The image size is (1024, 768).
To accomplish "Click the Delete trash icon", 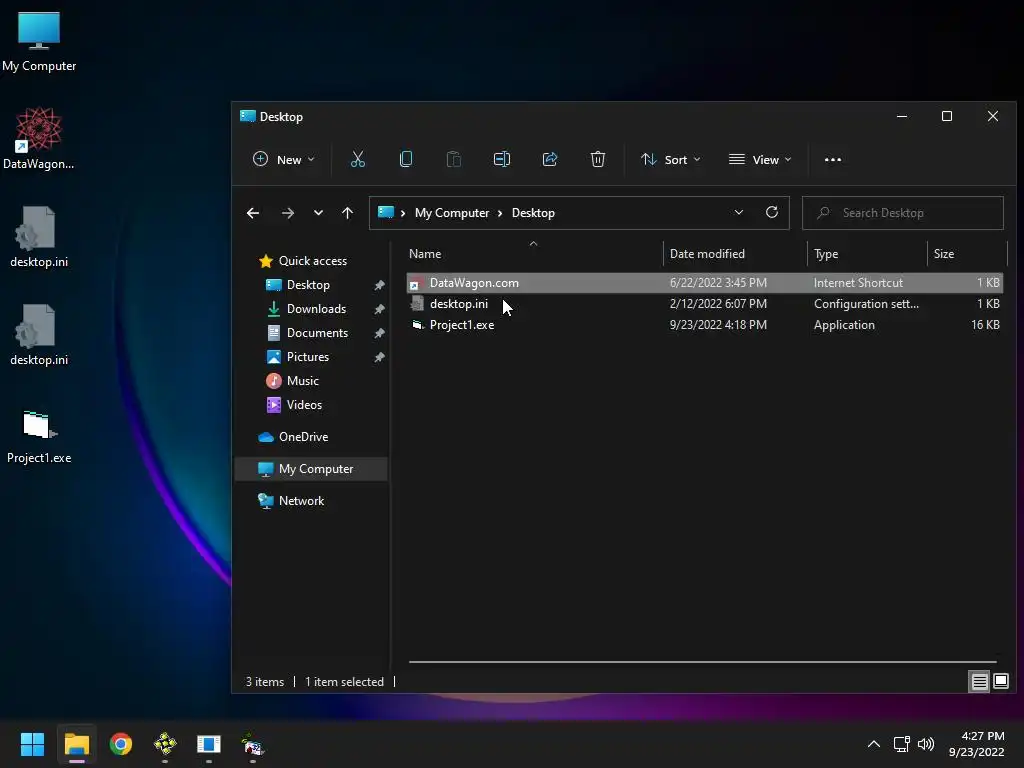I will click(598, 159).
